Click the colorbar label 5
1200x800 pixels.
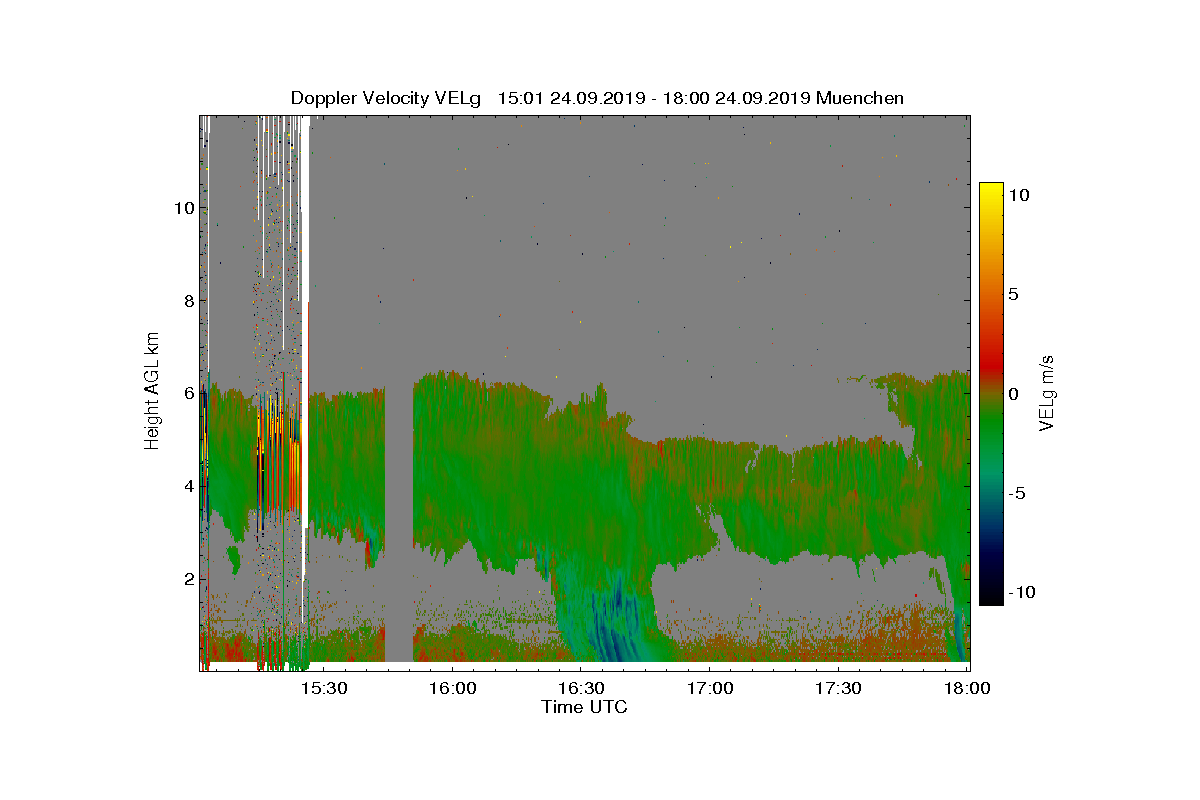[x=1013, y=295]
